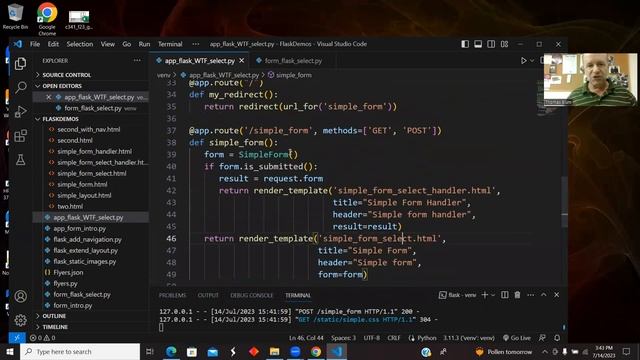The width and height of the screenshot is (640, 360).
Task: Toggle primary side bar layout icon
Action: click(465, 44)
